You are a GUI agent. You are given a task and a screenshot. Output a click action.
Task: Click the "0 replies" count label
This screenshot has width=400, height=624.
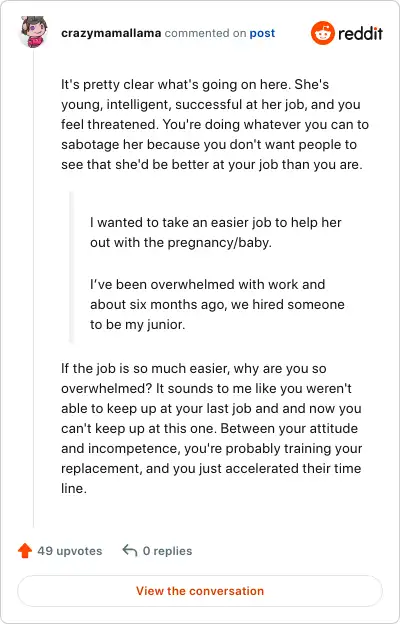168,551
